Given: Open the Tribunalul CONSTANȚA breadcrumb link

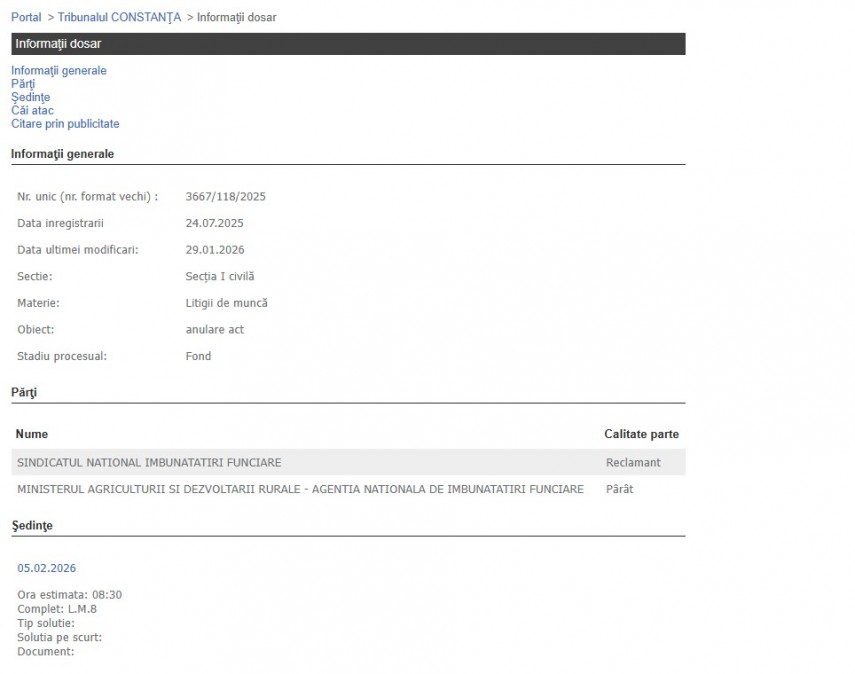Looking at the screenshot, I should point(119,17).
